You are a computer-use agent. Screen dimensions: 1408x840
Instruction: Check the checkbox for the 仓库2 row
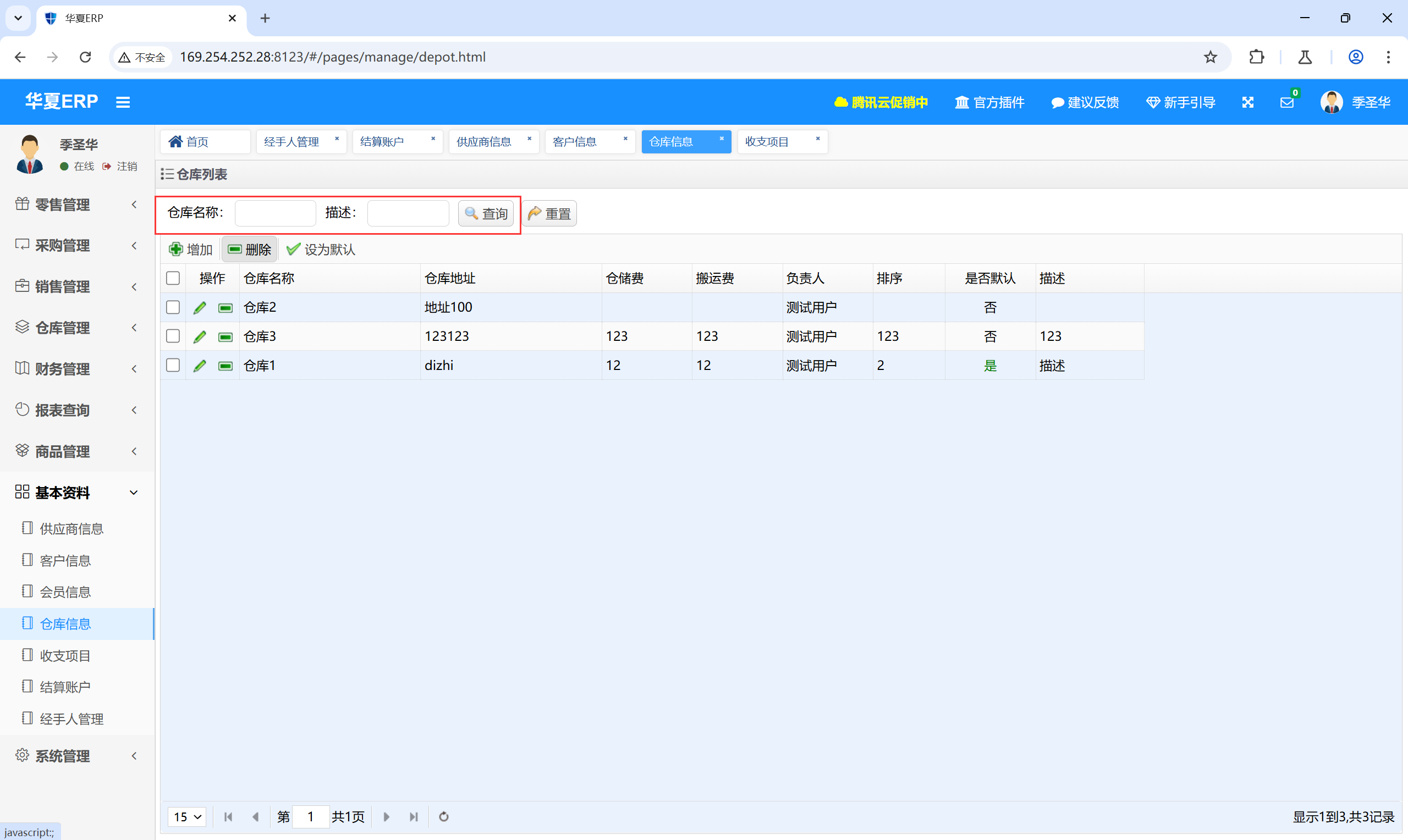point(173,307)
